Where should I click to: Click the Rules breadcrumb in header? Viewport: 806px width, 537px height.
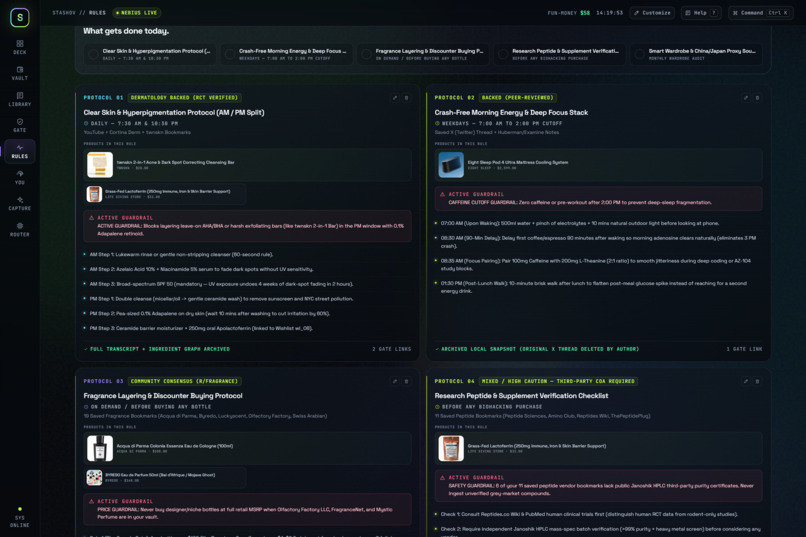point(97,13)
